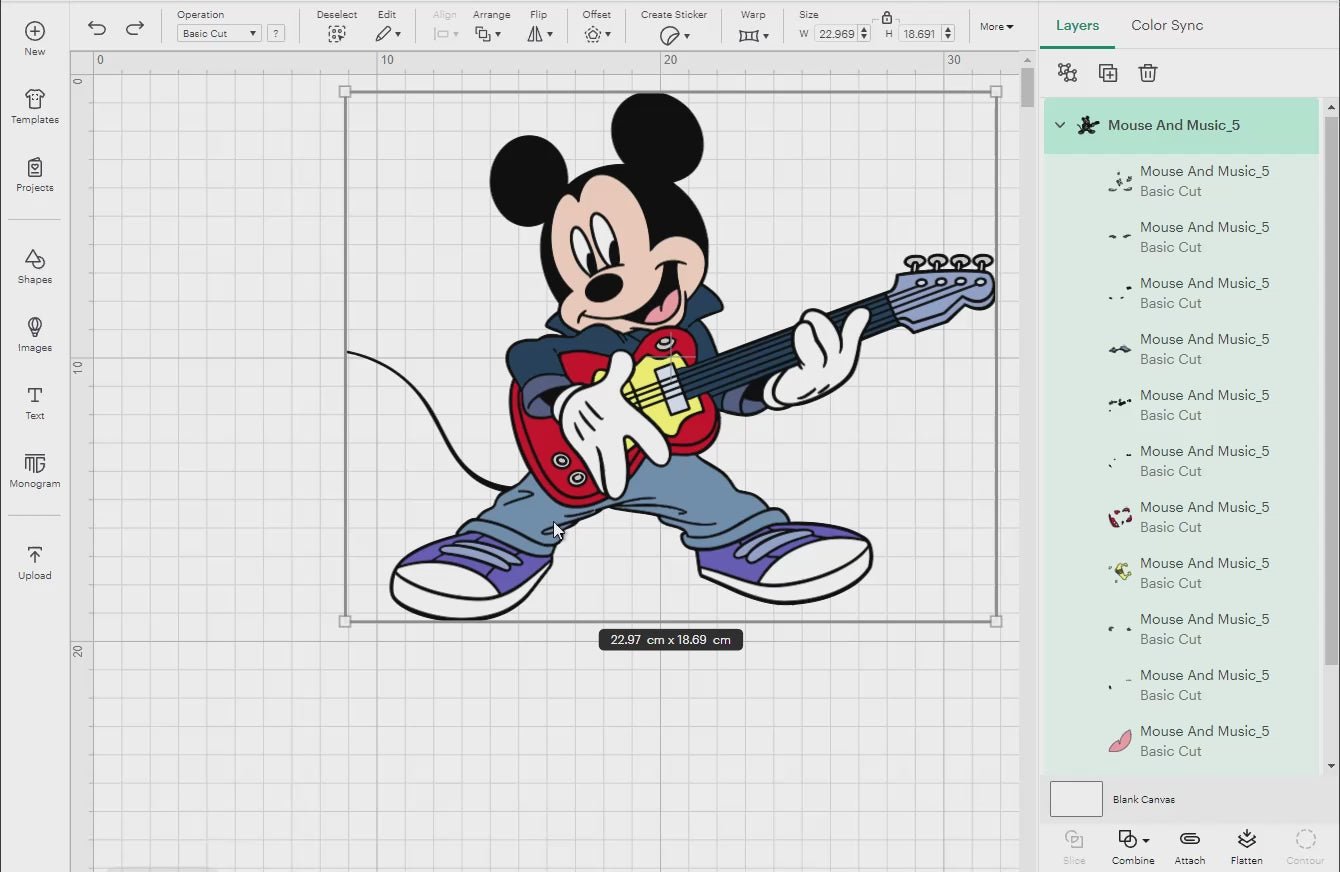Click the Blank Canvas label
Image resolution: width=1340 pixels, height=872 pixels.
point(1143,800)
